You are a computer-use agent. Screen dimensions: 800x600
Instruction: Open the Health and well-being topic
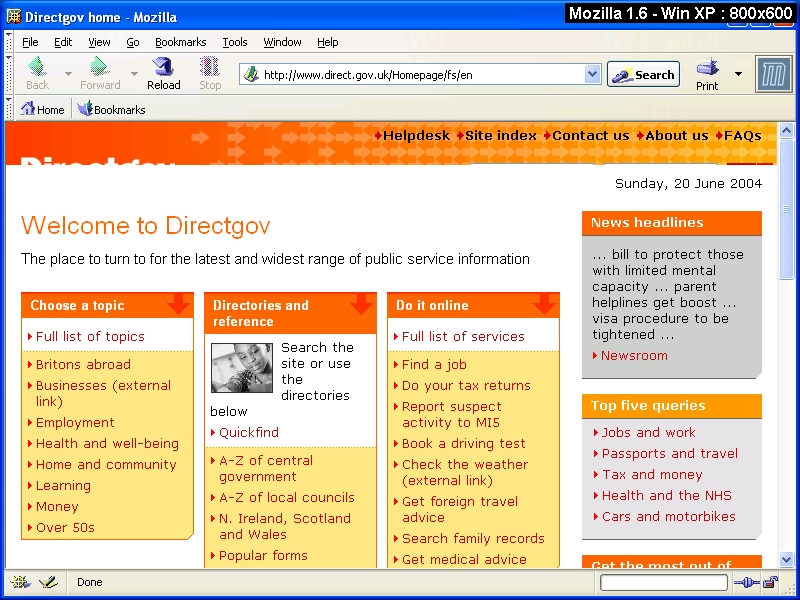tap(107, 443)
